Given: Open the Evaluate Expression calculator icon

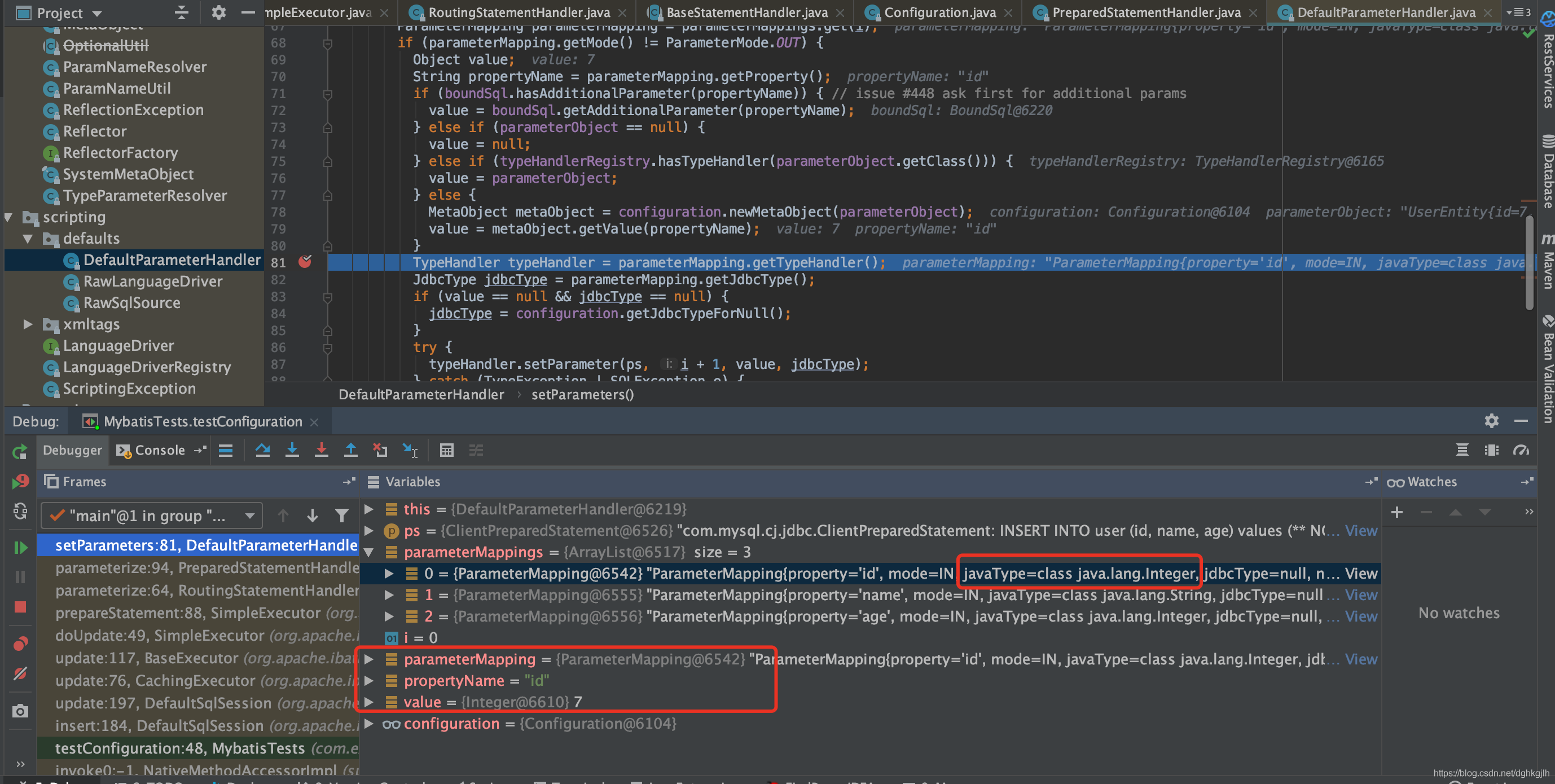Looking at the screenshot, I should tap(447, 450).
